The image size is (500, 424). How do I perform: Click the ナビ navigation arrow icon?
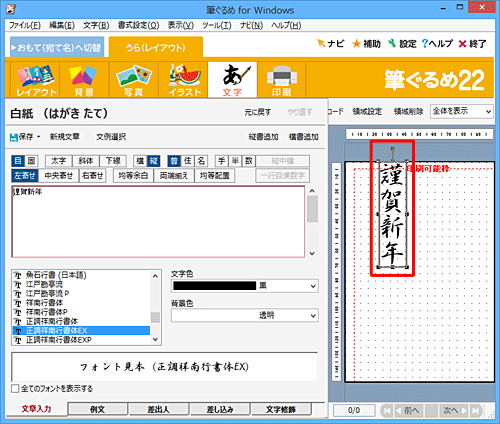click(321, 43)
